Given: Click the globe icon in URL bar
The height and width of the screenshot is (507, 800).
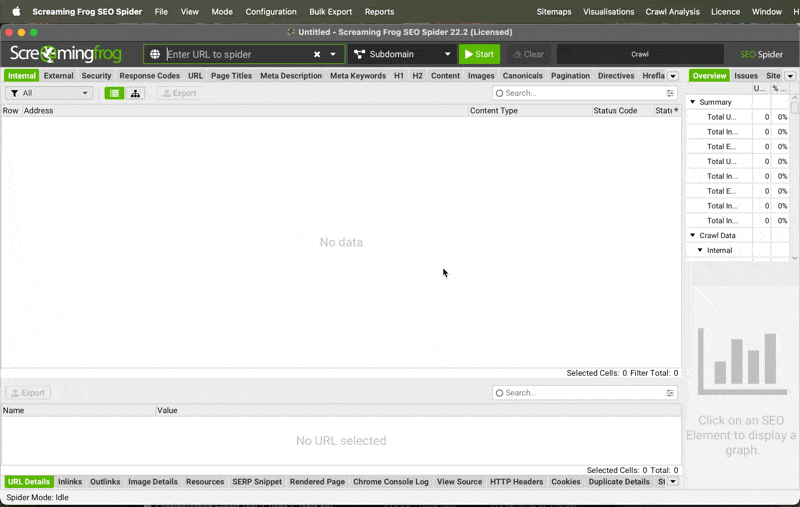Looking at the screenshot, I should tap(155, 55).
